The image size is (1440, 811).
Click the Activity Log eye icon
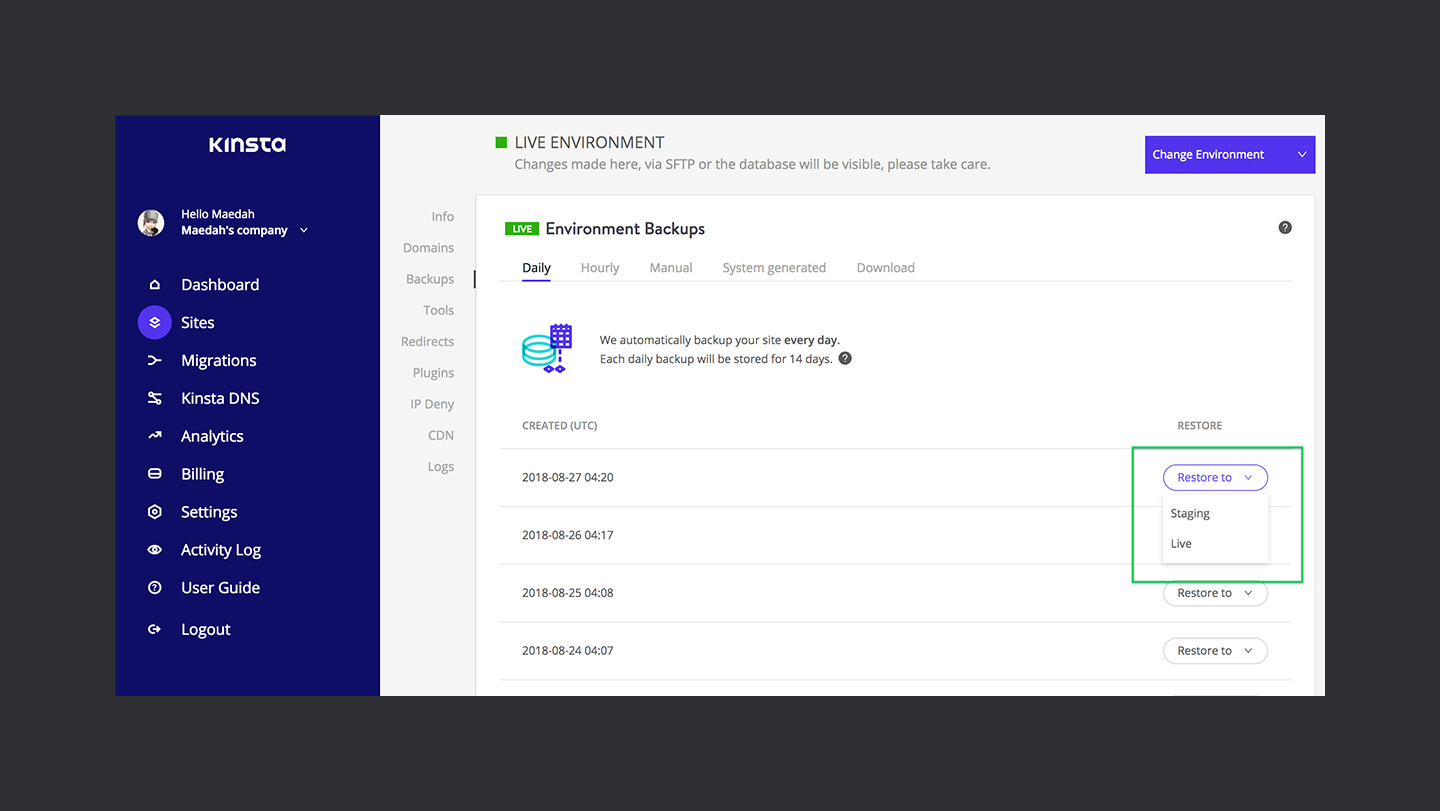pyautogui.click(x=154, y=550)
